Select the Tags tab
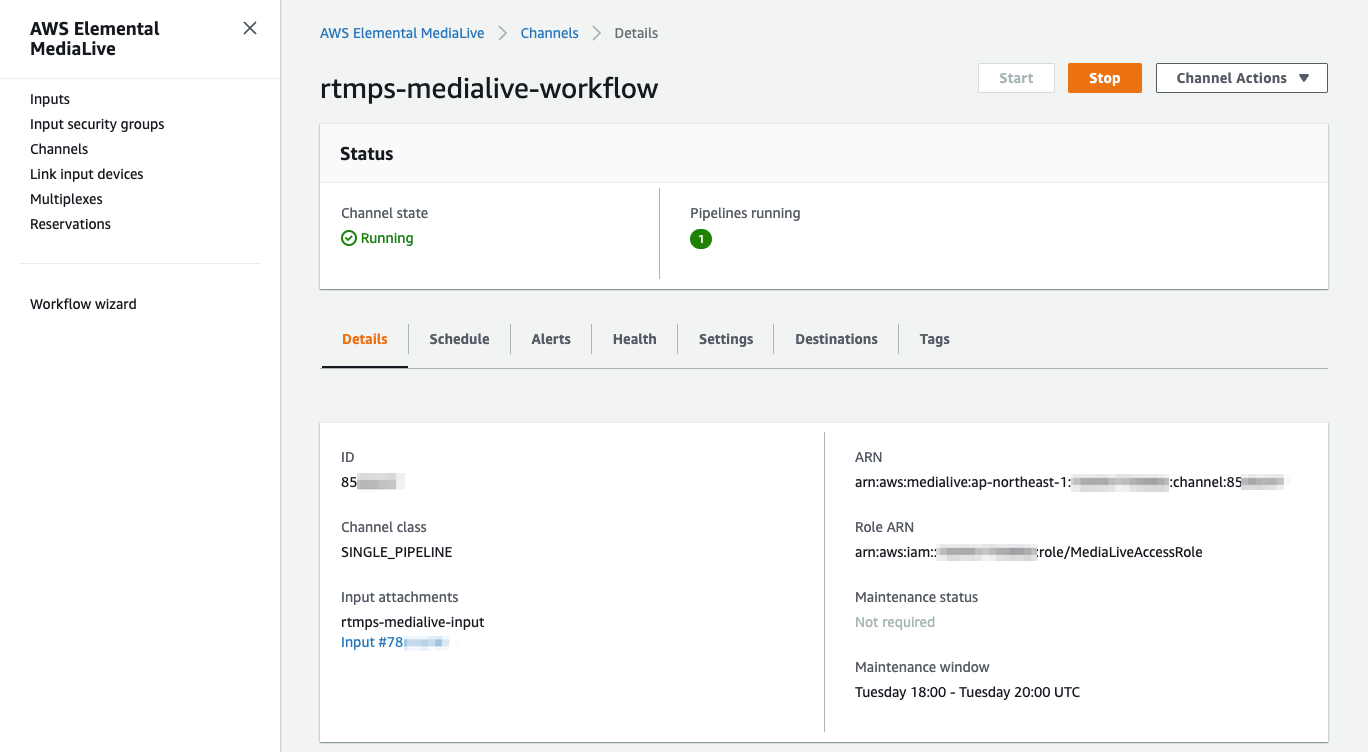1368x752 pixels. click(934, 339)
